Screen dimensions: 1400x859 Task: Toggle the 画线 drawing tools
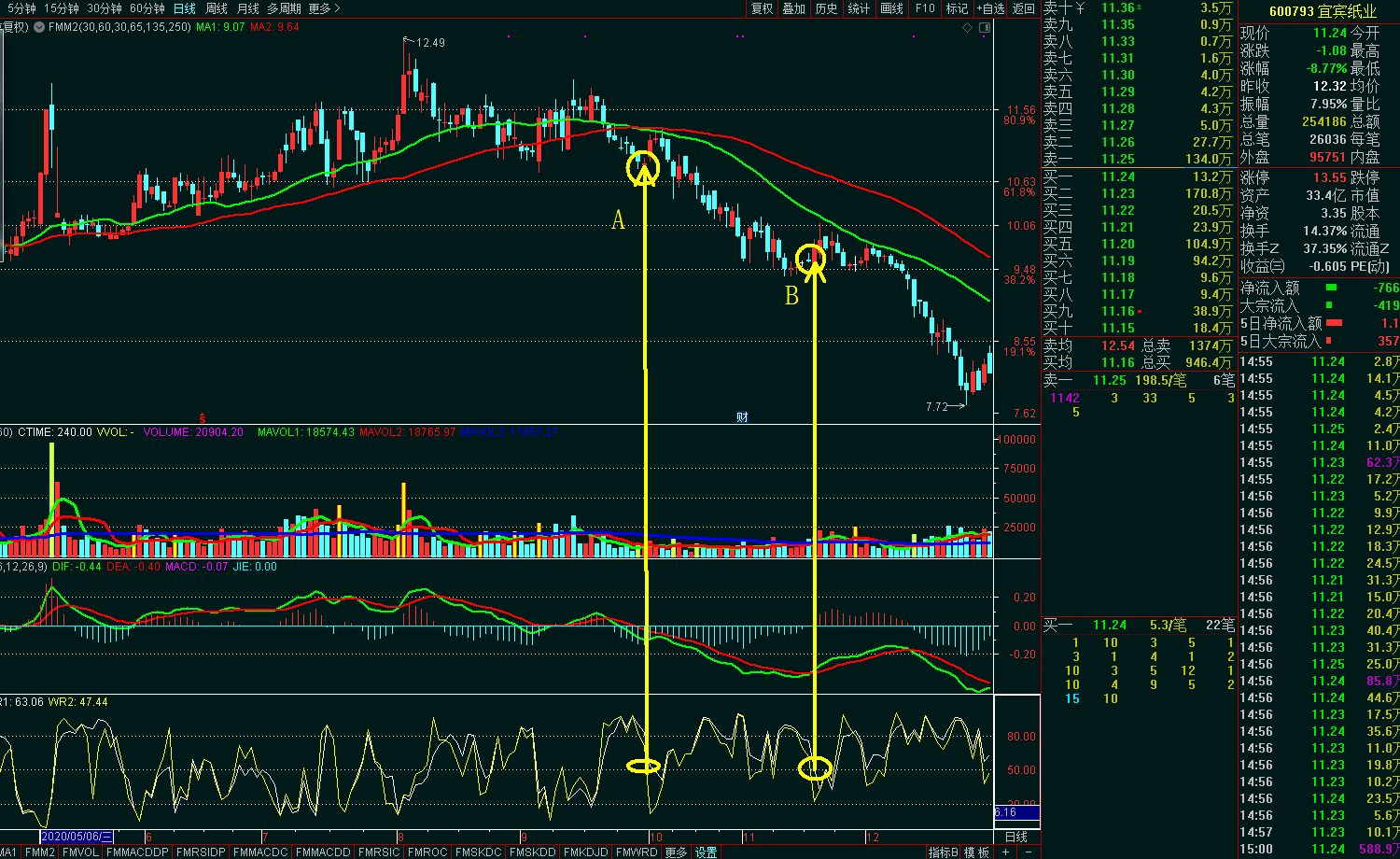(x=891, y=8)
